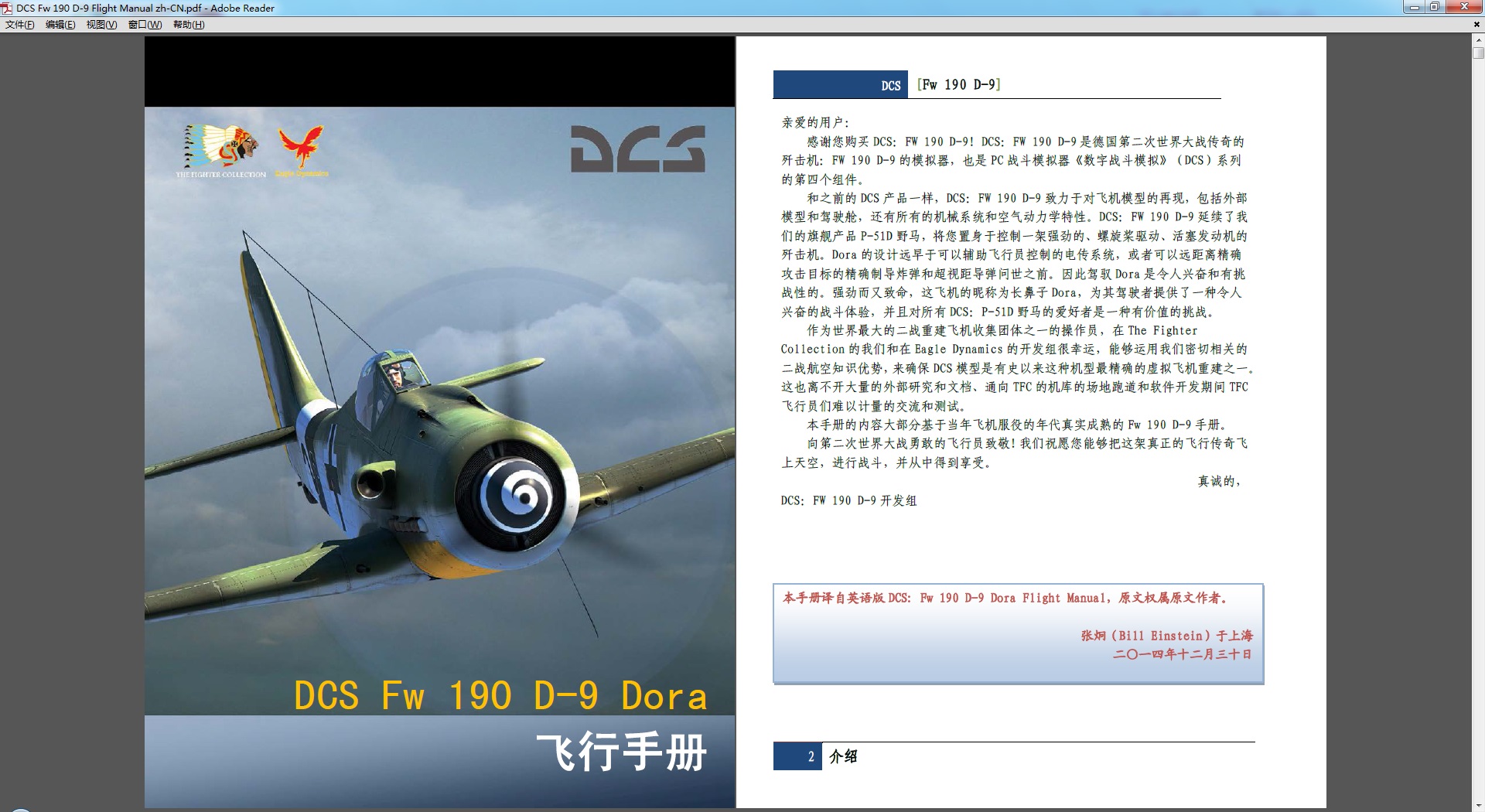The height and width of the screenshot is (812, 1485).
Task: Click the blue DCS header box on page 2
Action: pos(840,85)
